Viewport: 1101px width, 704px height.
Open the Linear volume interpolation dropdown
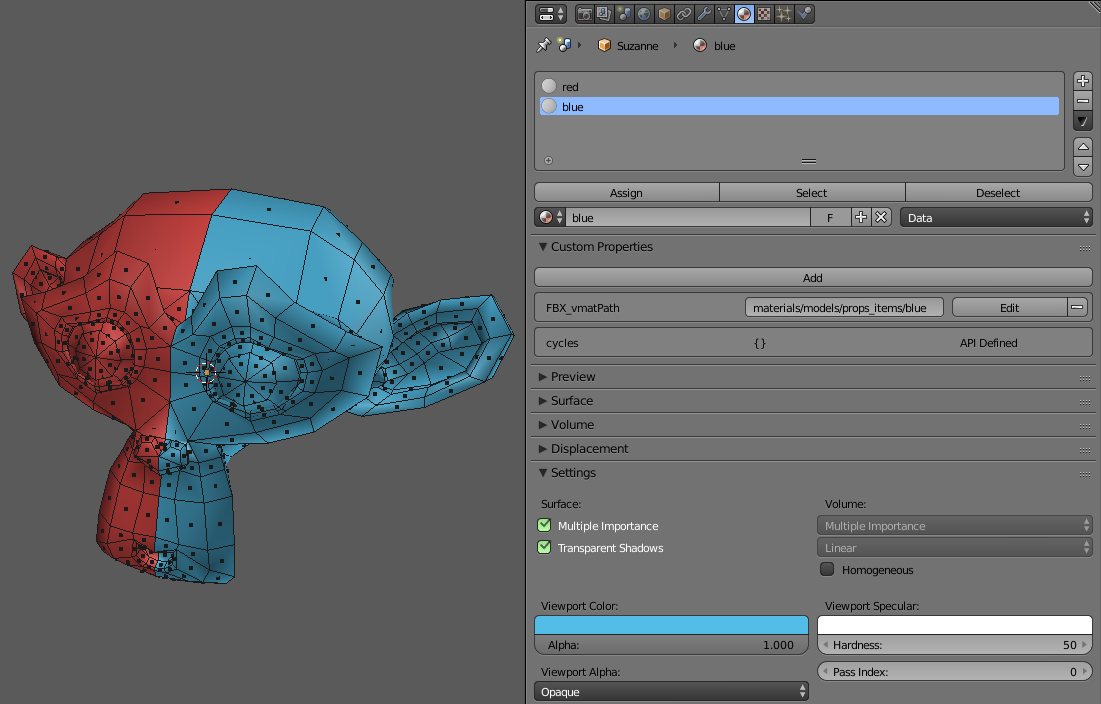[x=955, y=547]
